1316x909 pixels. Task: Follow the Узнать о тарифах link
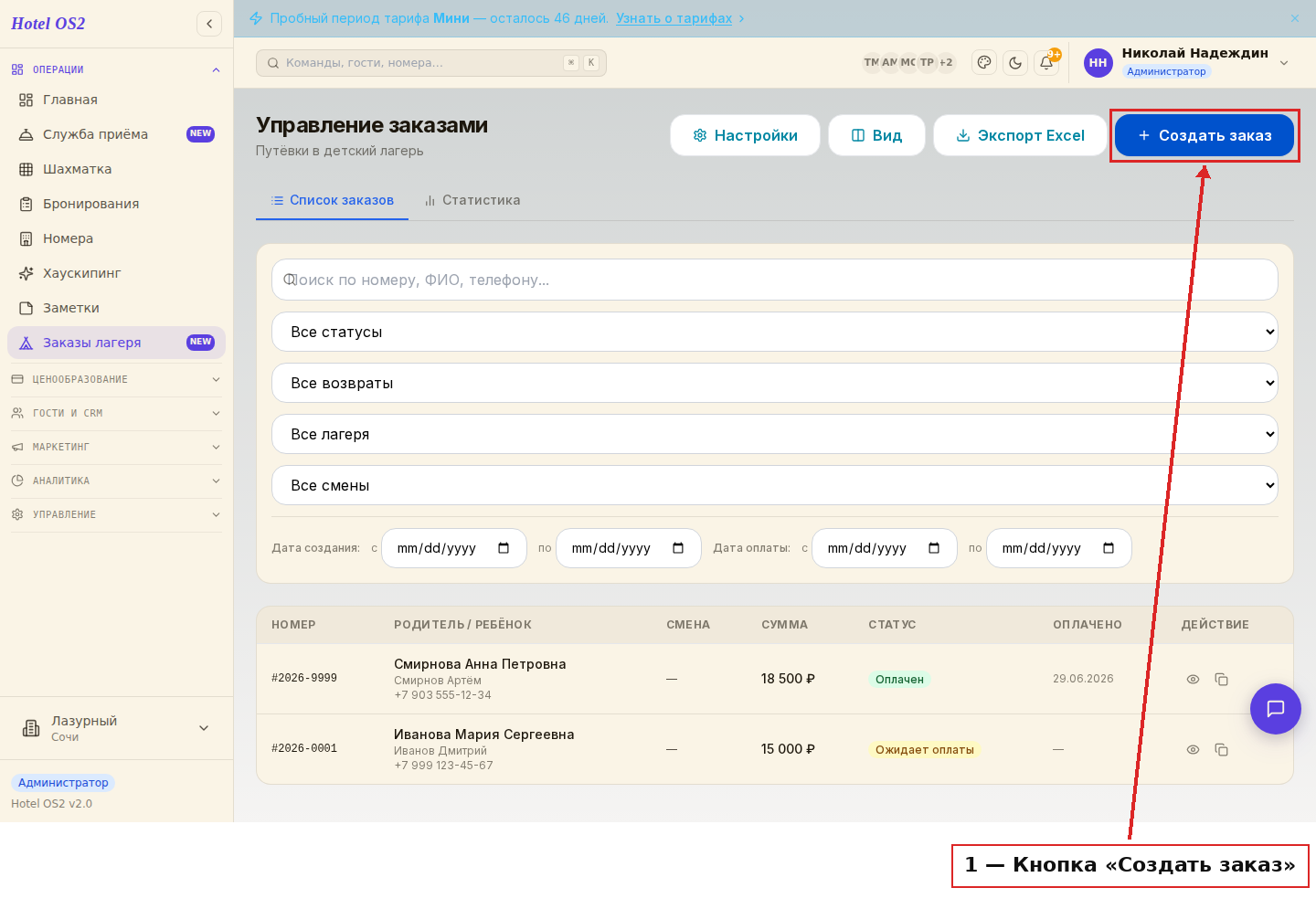coord(674,18)
